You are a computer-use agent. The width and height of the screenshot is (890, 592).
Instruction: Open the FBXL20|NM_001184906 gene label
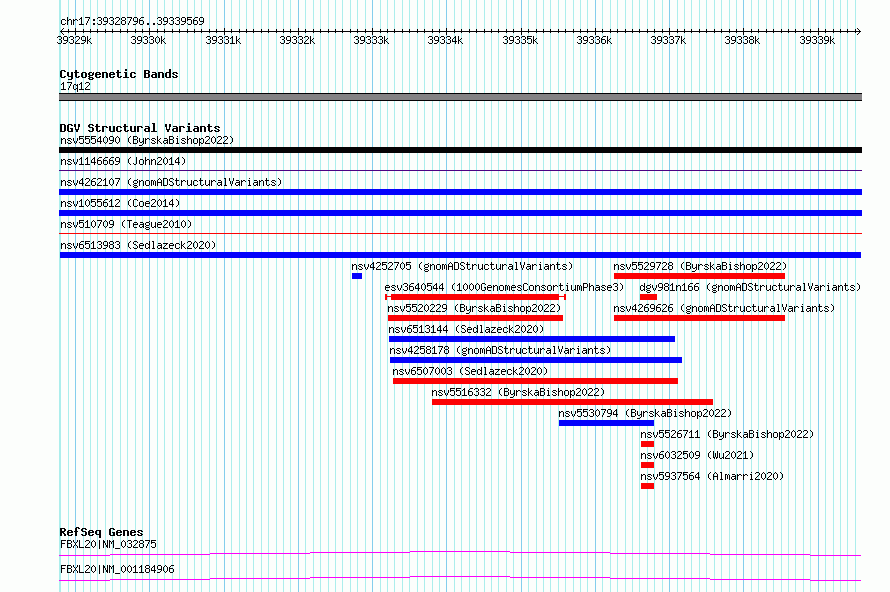tap(117, 569)
